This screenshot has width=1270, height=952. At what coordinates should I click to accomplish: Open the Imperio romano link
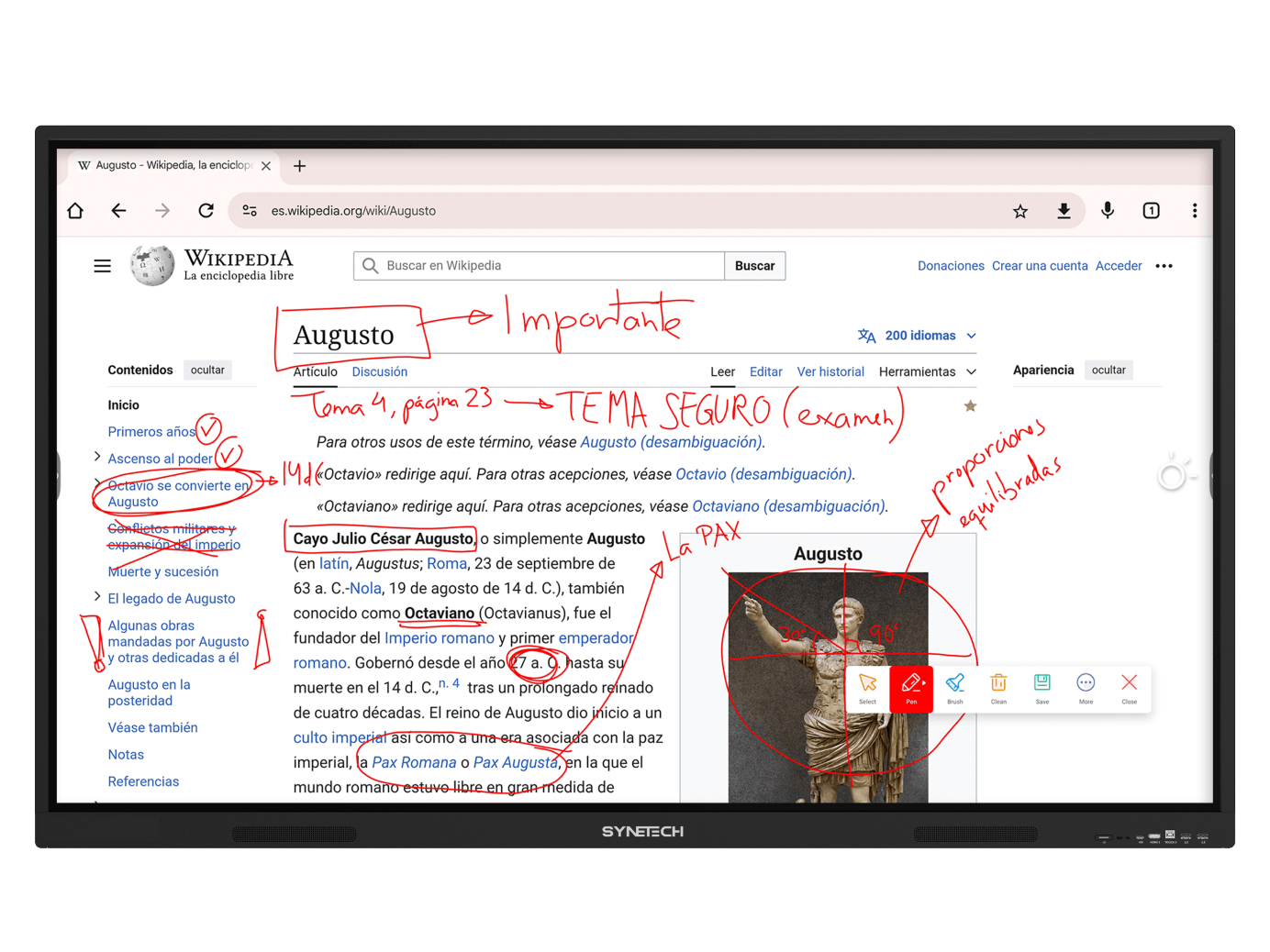(x=440, y=637)
